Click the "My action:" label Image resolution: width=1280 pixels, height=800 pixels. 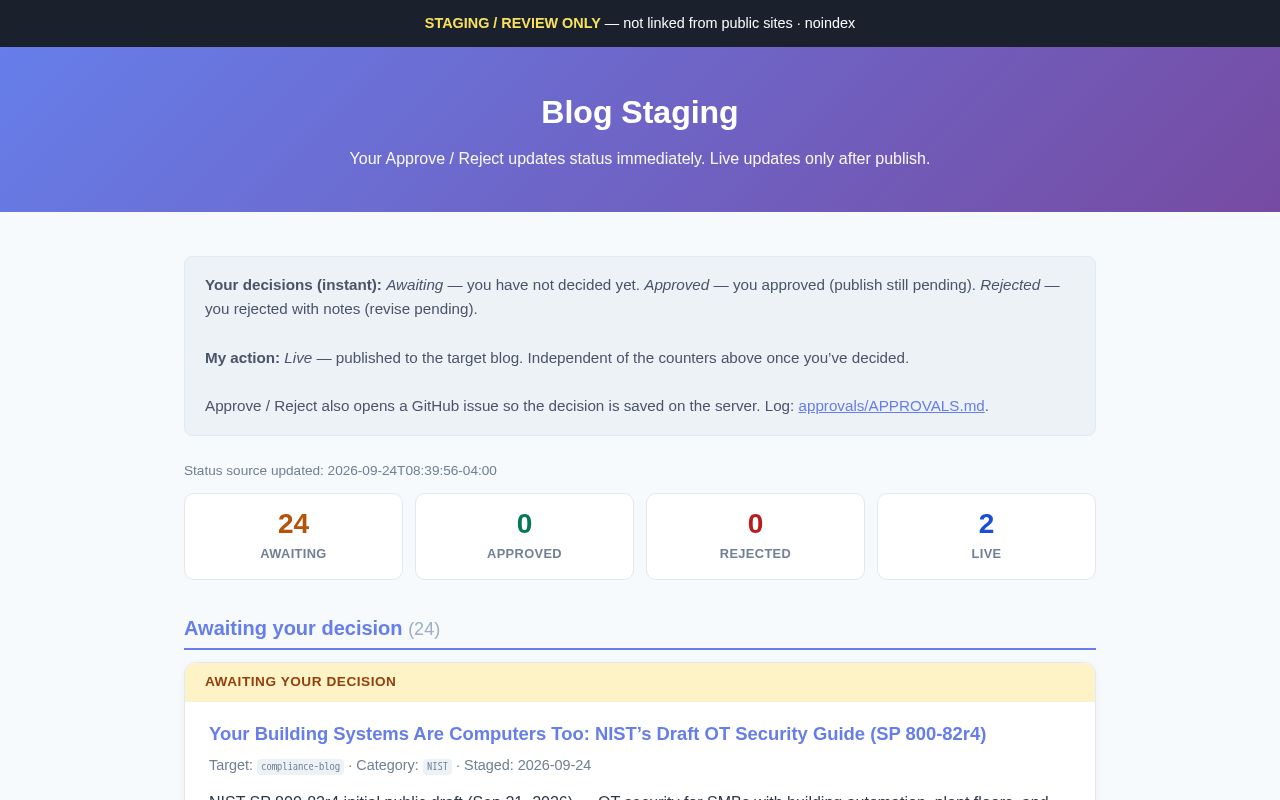[242, 358]
